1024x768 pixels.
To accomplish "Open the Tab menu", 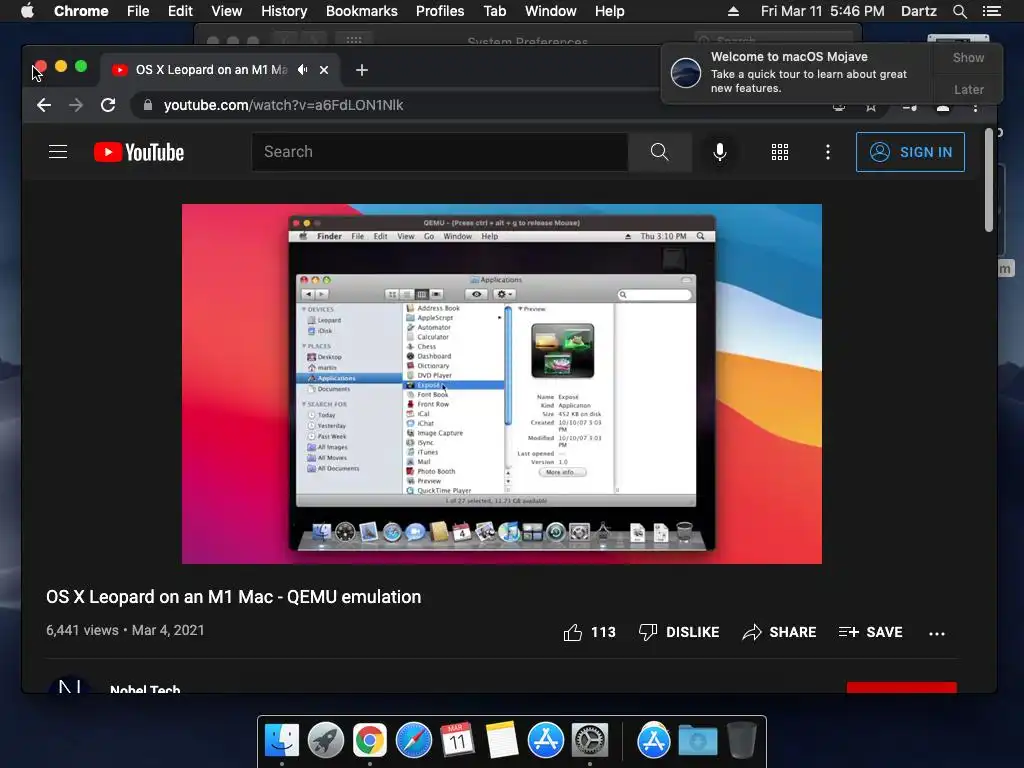I will click(494, 11).
